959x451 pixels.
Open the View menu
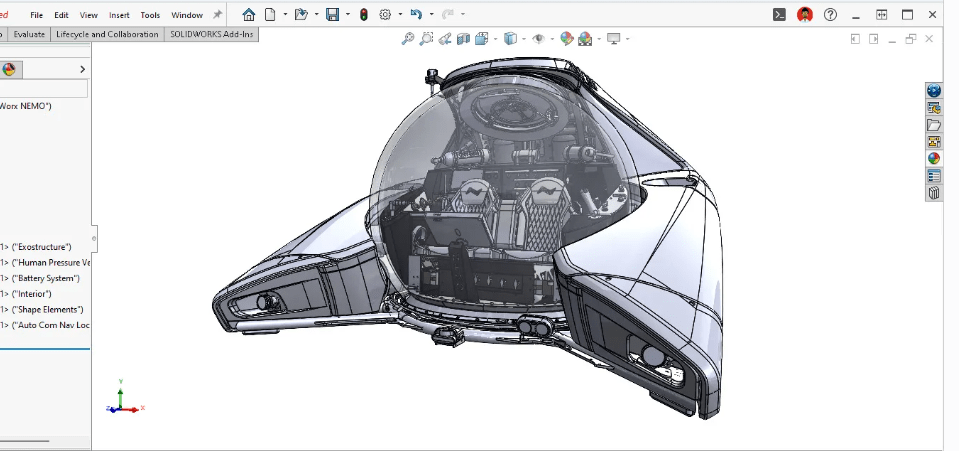pyautogui.click(x=89, y=15)
